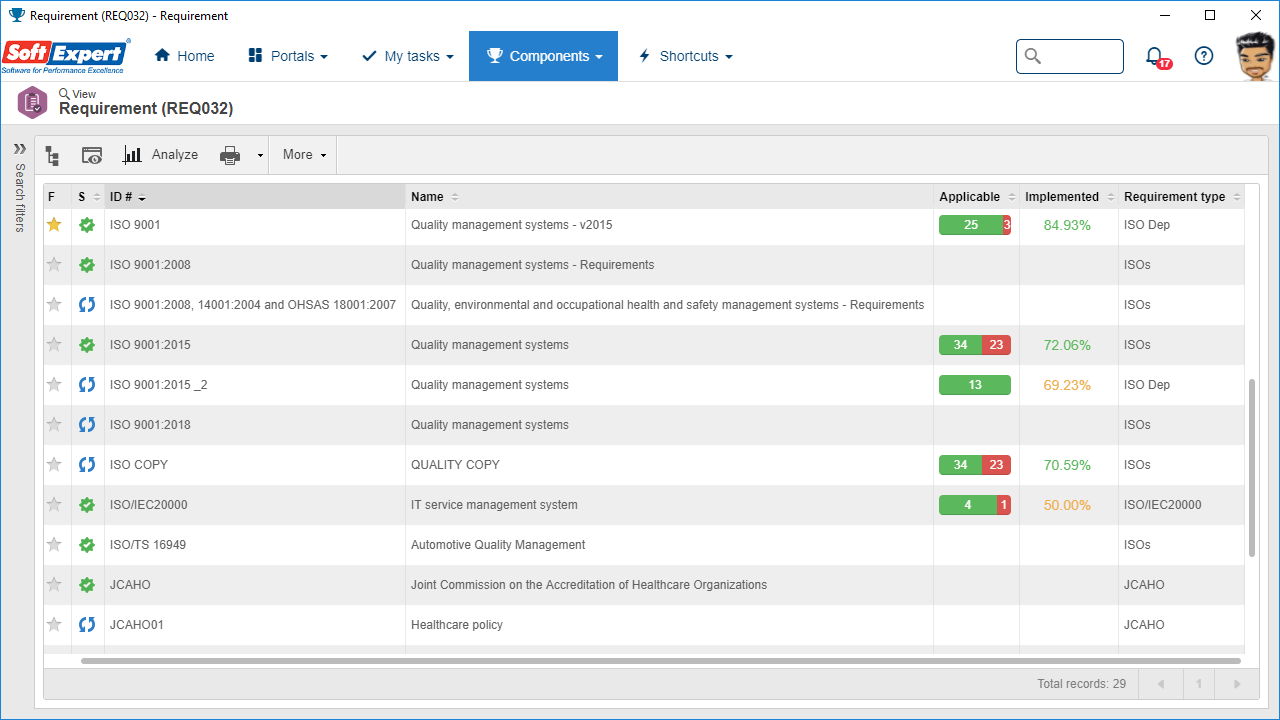
Task: Open the view data eye-window icon
Action: tap(92, 155)
